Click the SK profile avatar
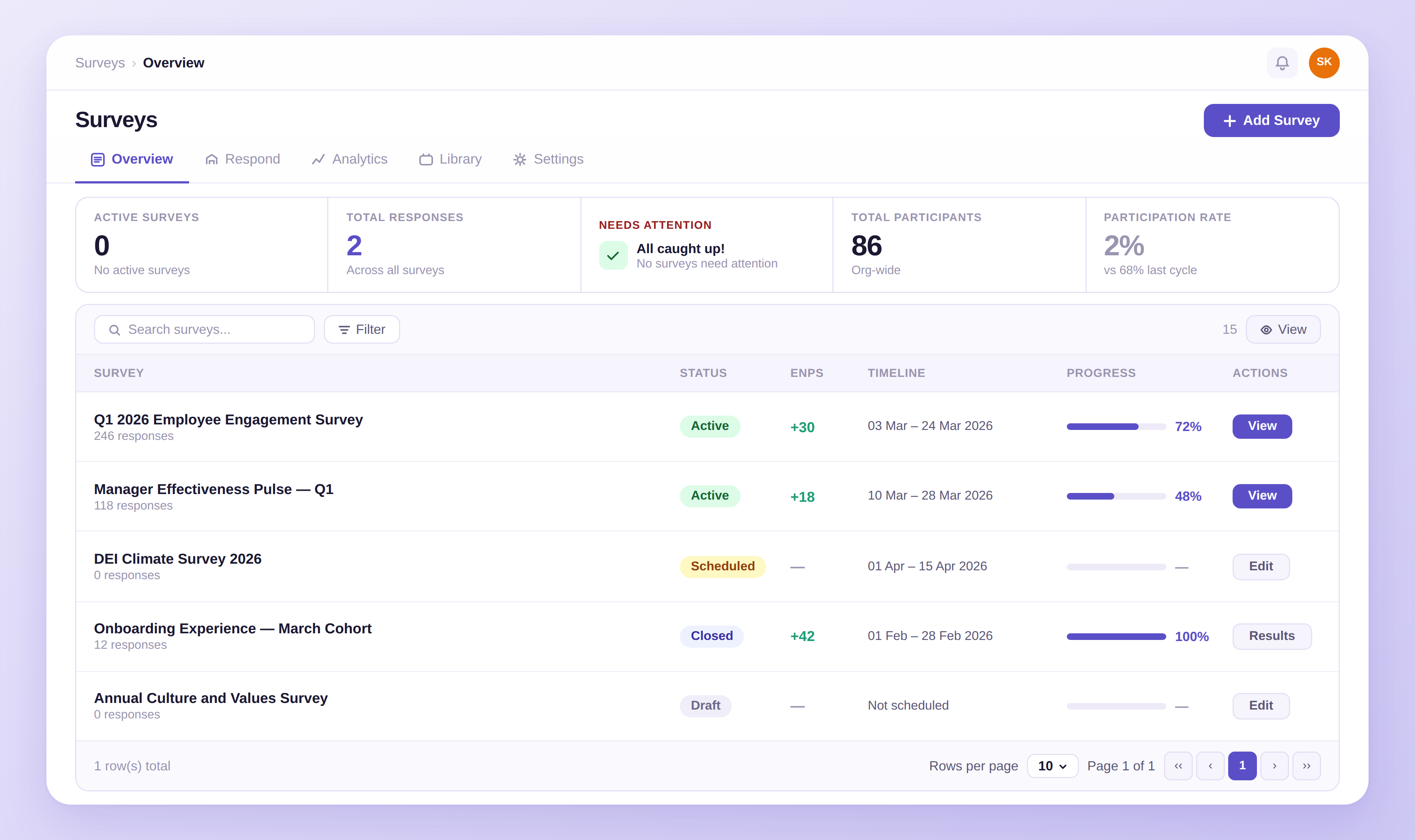The height and width of the screenshot is (840, 1415). click(1324, 63)
